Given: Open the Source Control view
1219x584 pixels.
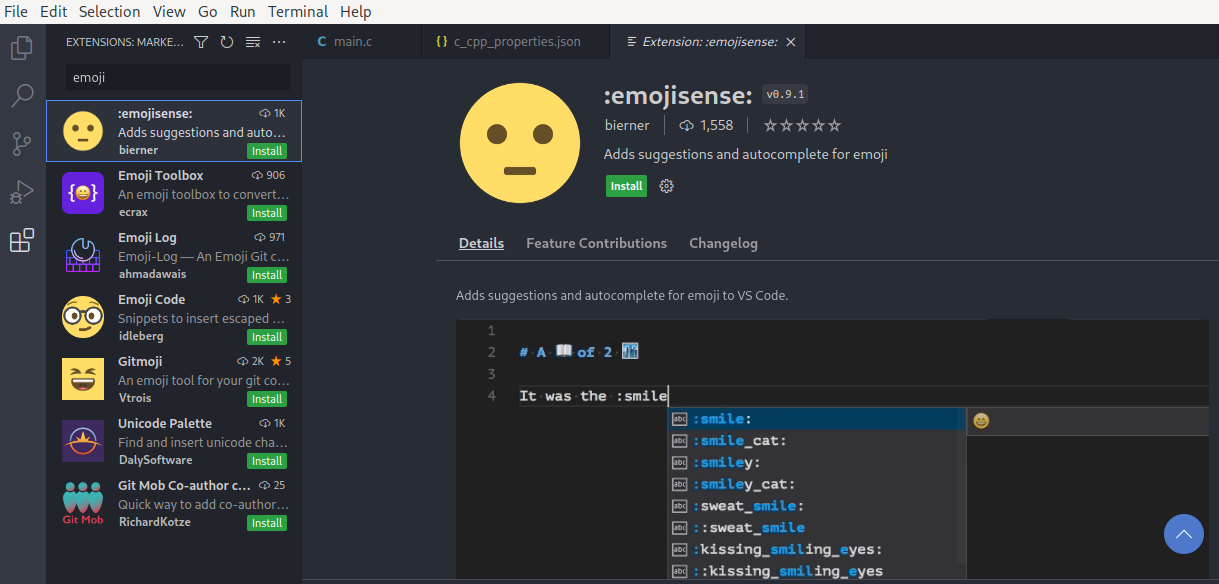Looking at the screenshot, I should [22, 144].
